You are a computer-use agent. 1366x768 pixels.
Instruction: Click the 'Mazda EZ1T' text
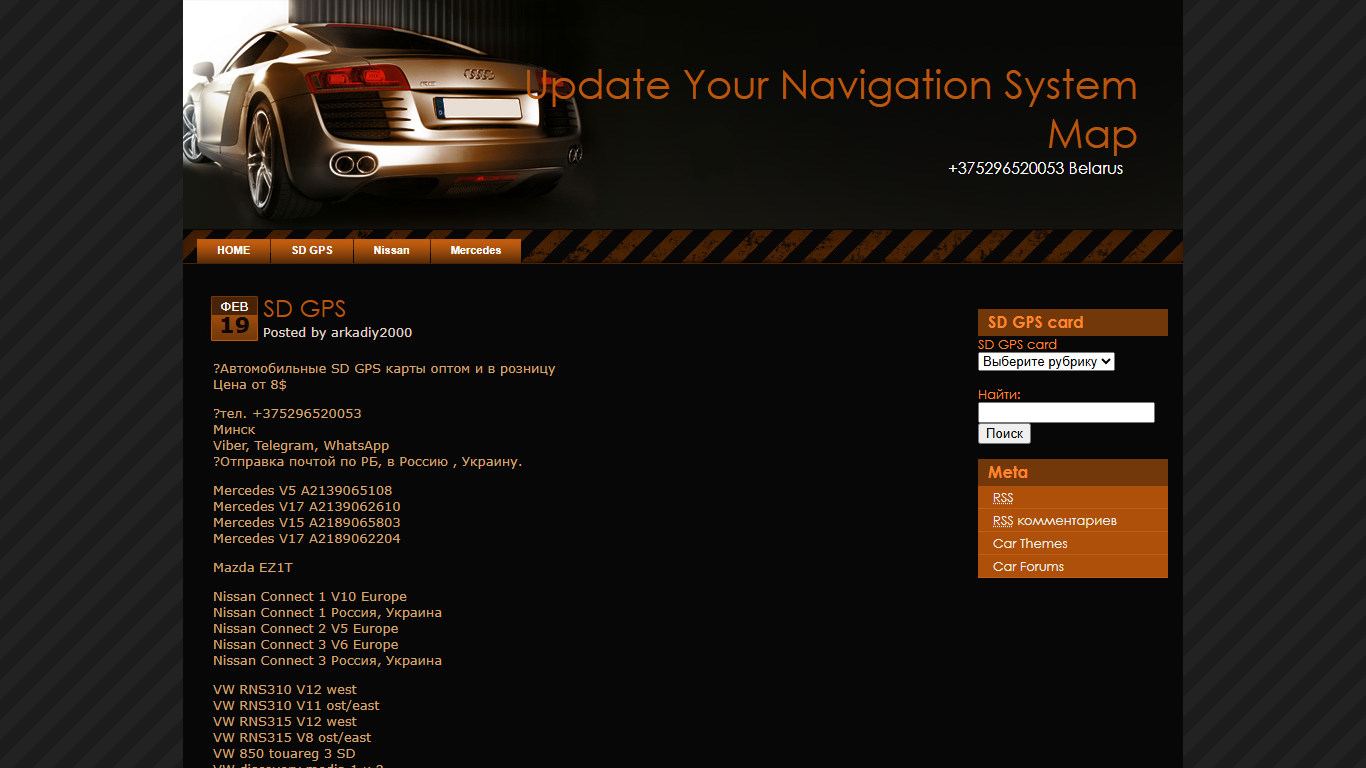253,568
